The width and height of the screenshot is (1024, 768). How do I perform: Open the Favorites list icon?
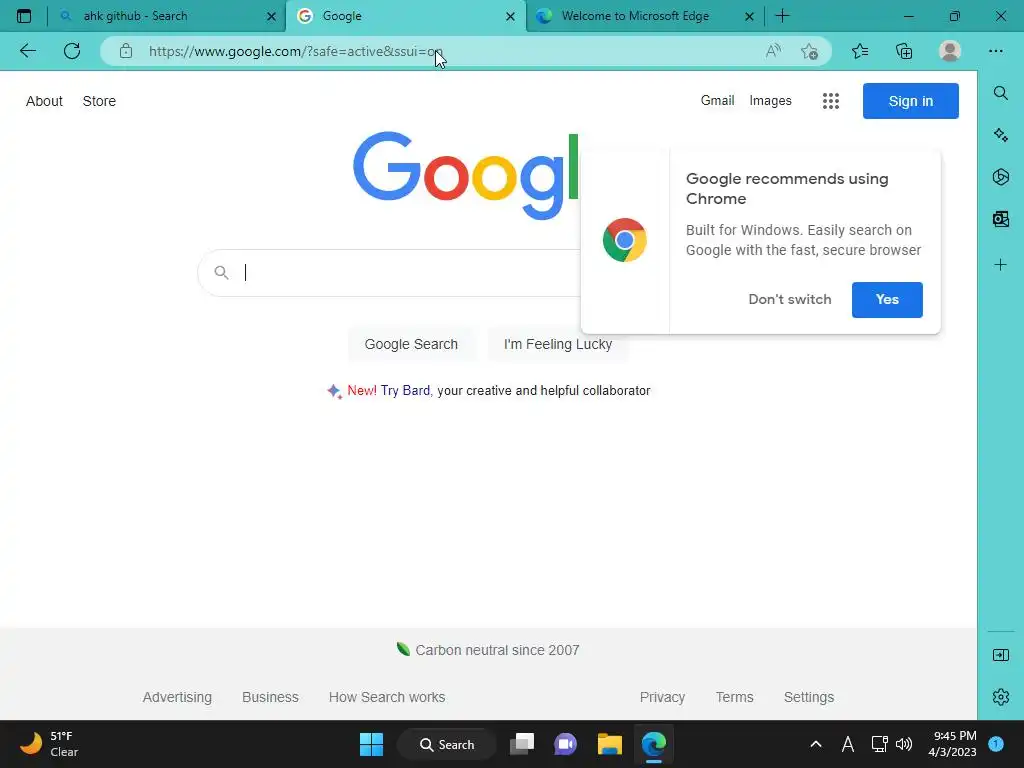click(x=860, y=51)
